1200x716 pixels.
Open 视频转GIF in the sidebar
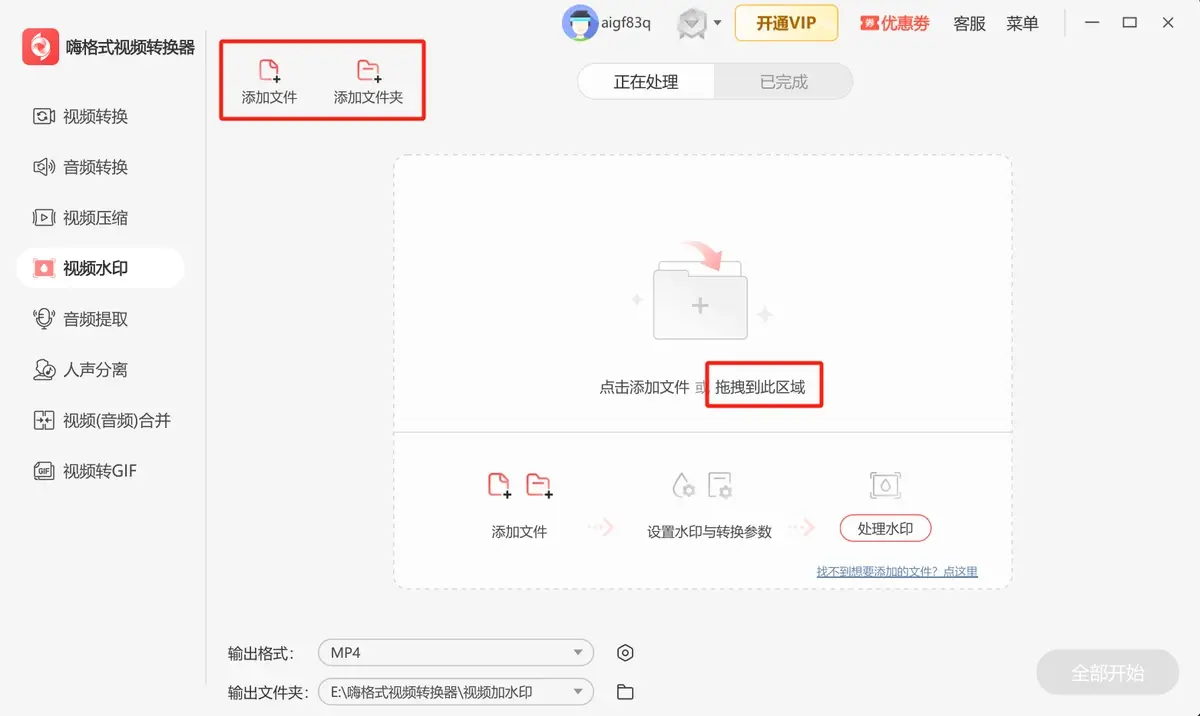point(85,471)
